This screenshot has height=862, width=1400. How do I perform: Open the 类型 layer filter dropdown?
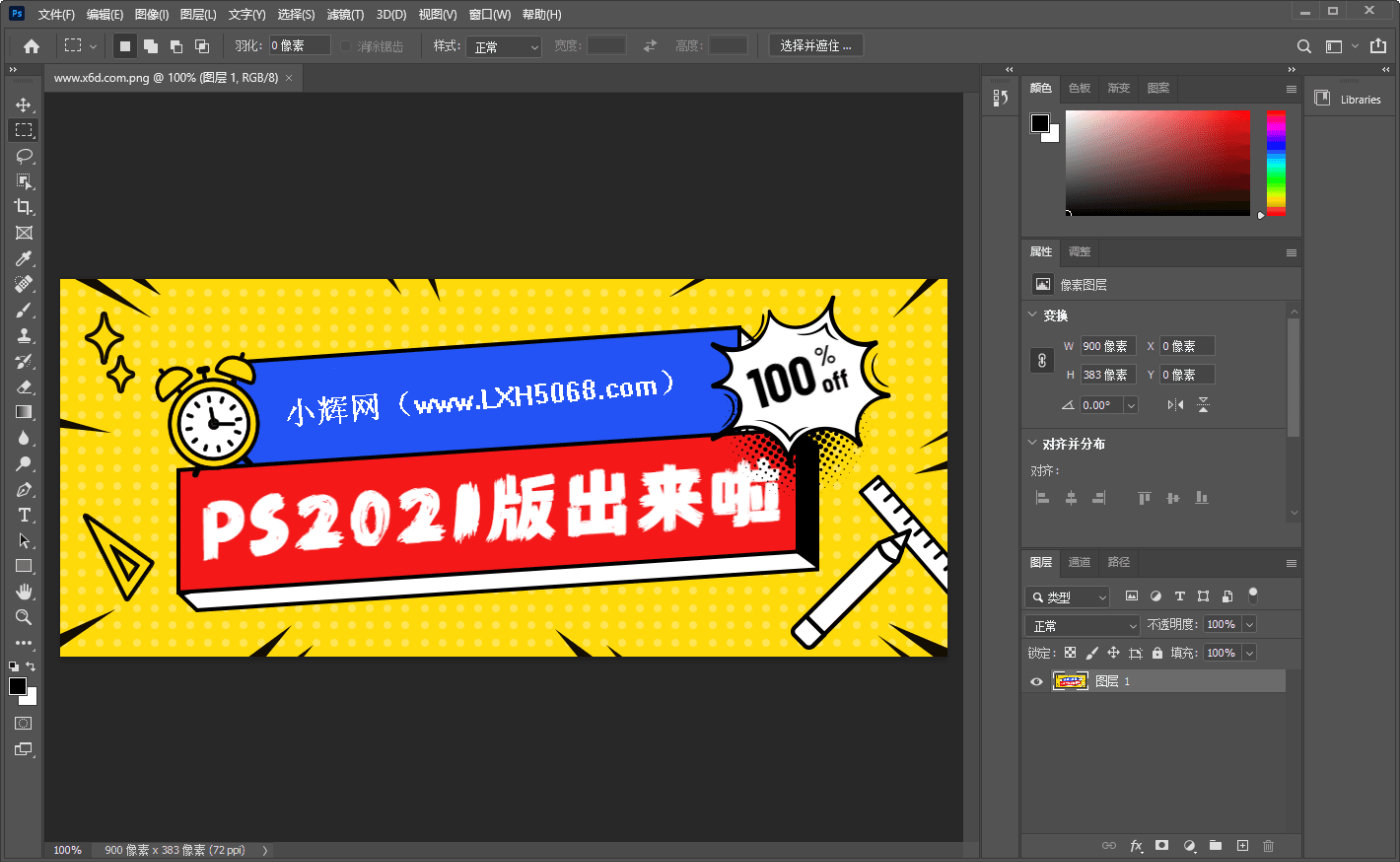(1067, 597)
